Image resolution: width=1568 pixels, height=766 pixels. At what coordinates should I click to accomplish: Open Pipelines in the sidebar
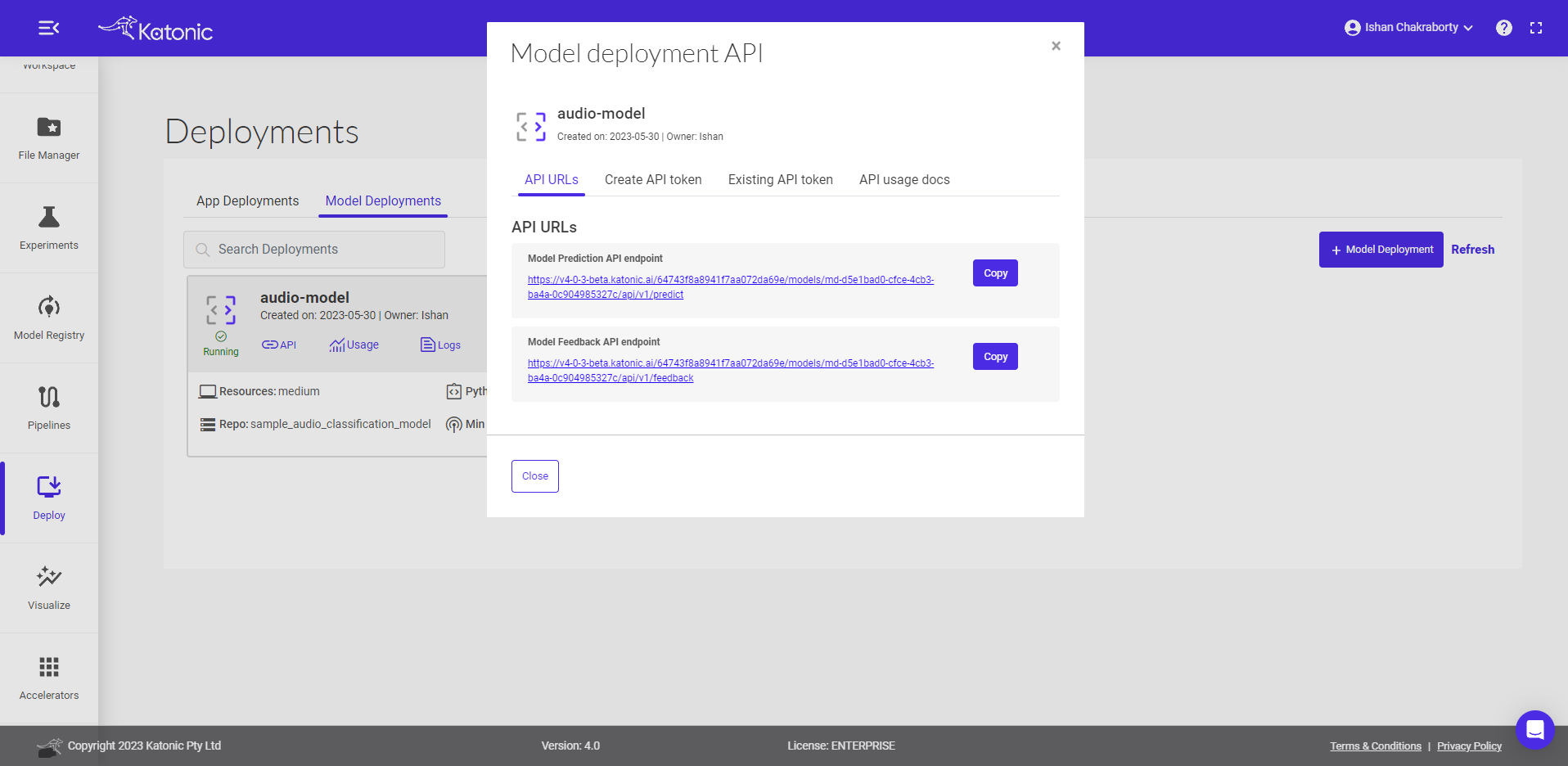click(x=49, y=408)
